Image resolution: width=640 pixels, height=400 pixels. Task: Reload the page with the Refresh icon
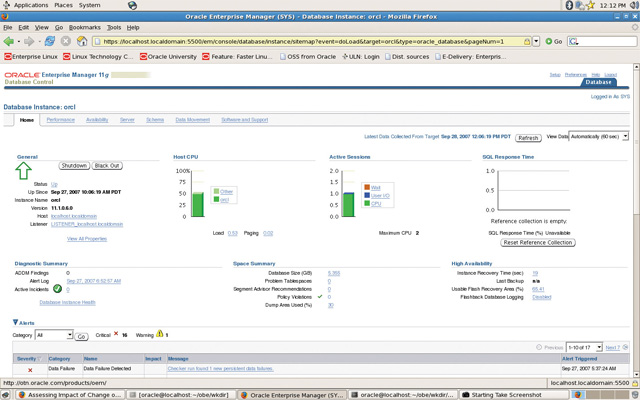click(x=50, y=41)
